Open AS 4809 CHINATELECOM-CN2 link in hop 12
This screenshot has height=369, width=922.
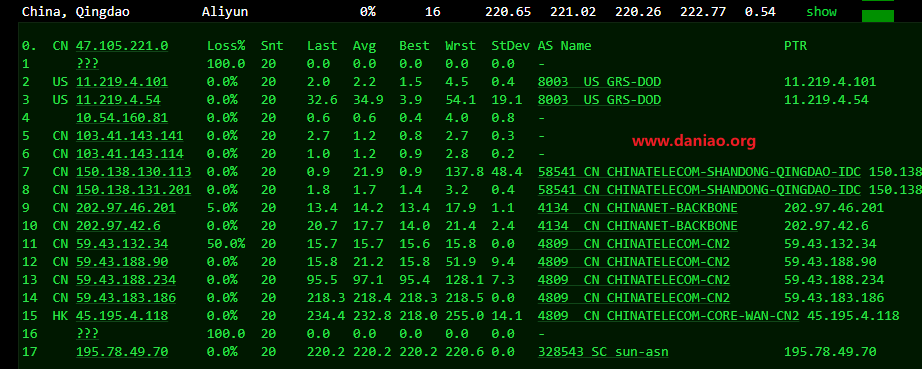point(634,261)
